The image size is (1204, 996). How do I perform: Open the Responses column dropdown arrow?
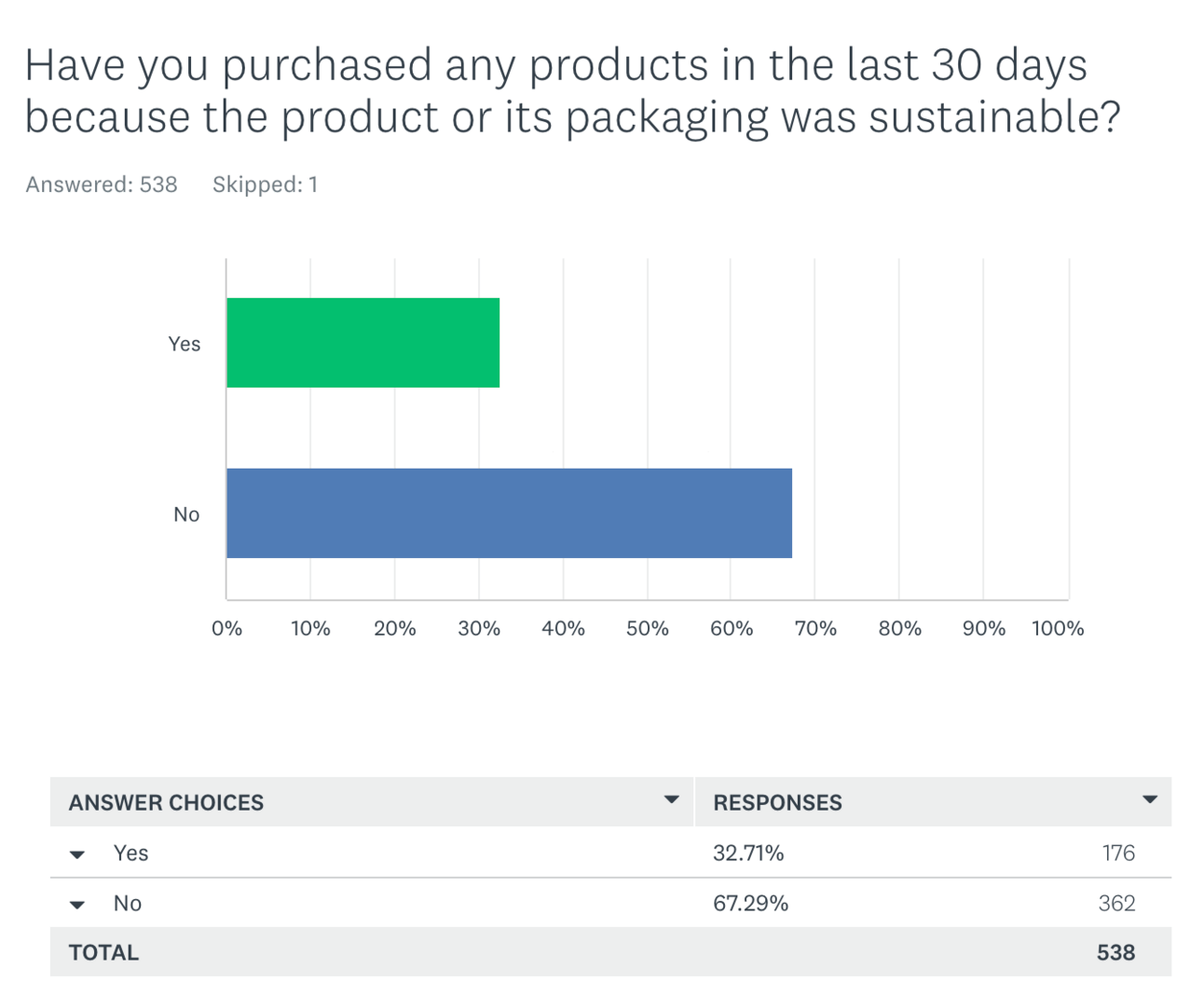tap(1150, 800)
